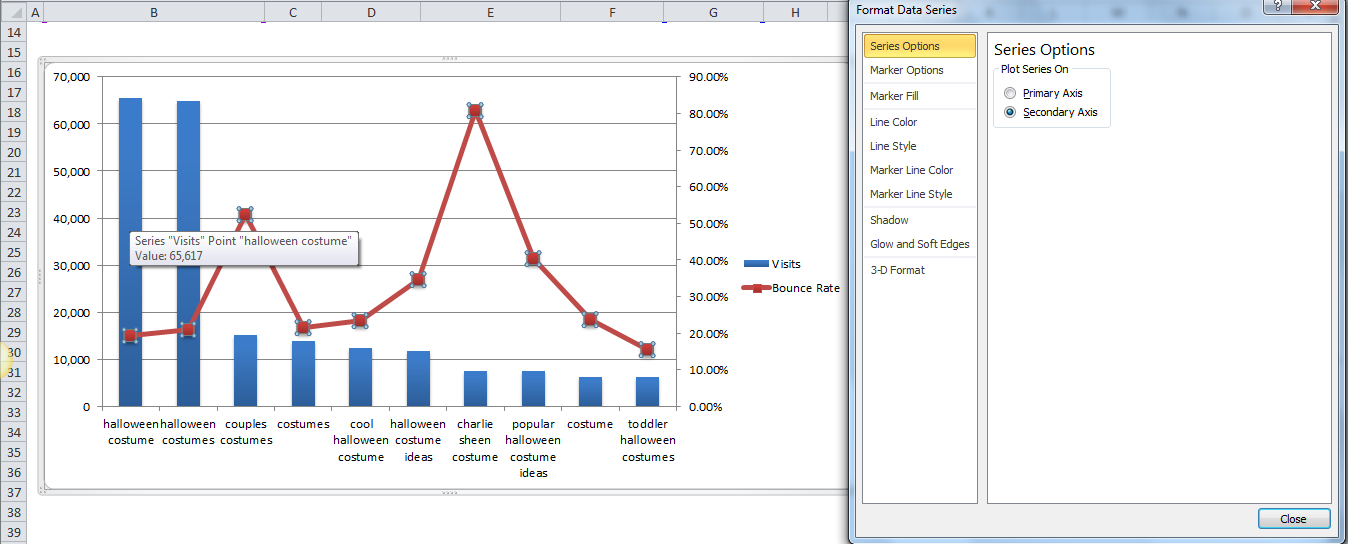
Task: Go to Shadow settings
Action: click(889, 220)
